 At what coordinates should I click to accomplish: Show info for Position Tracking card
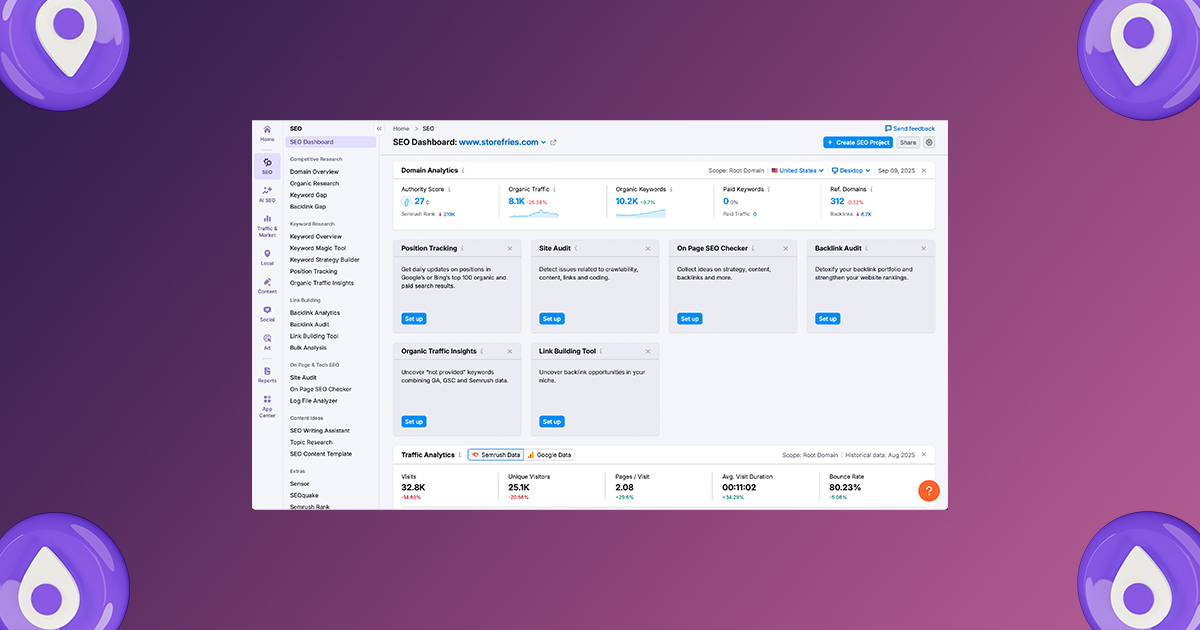coord(464,248)
